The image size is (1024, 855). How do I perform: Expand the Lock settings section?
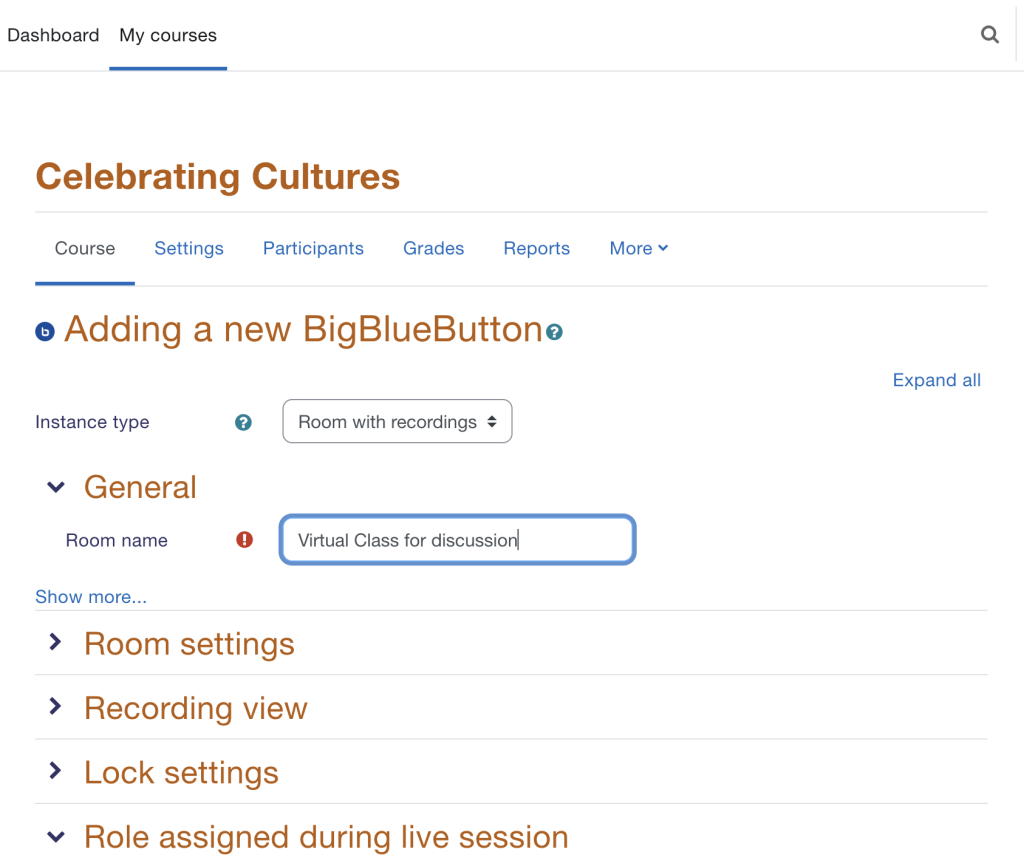(56, 771)
